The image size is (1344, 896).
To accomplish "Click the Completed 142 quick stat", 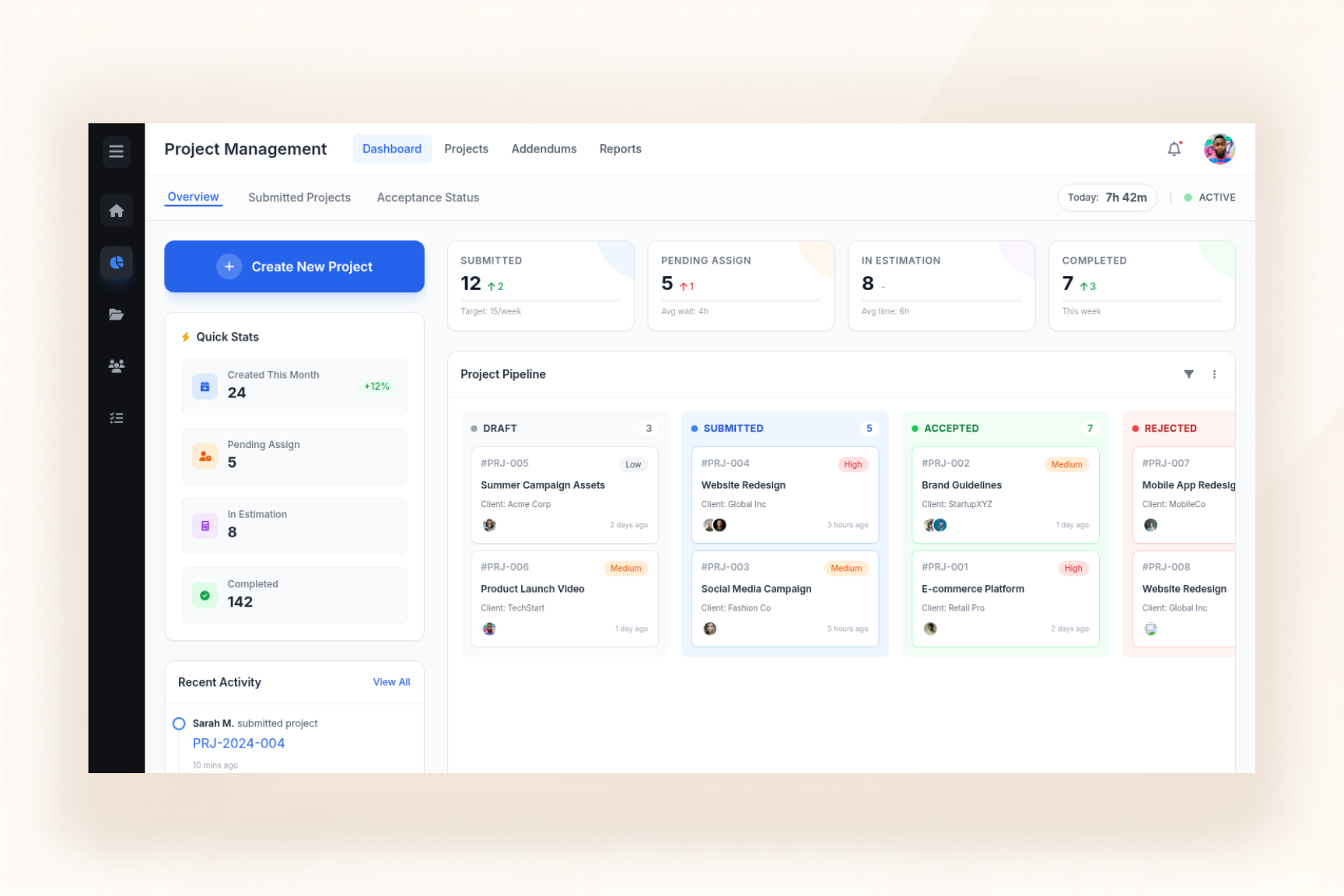I will 294,596.
